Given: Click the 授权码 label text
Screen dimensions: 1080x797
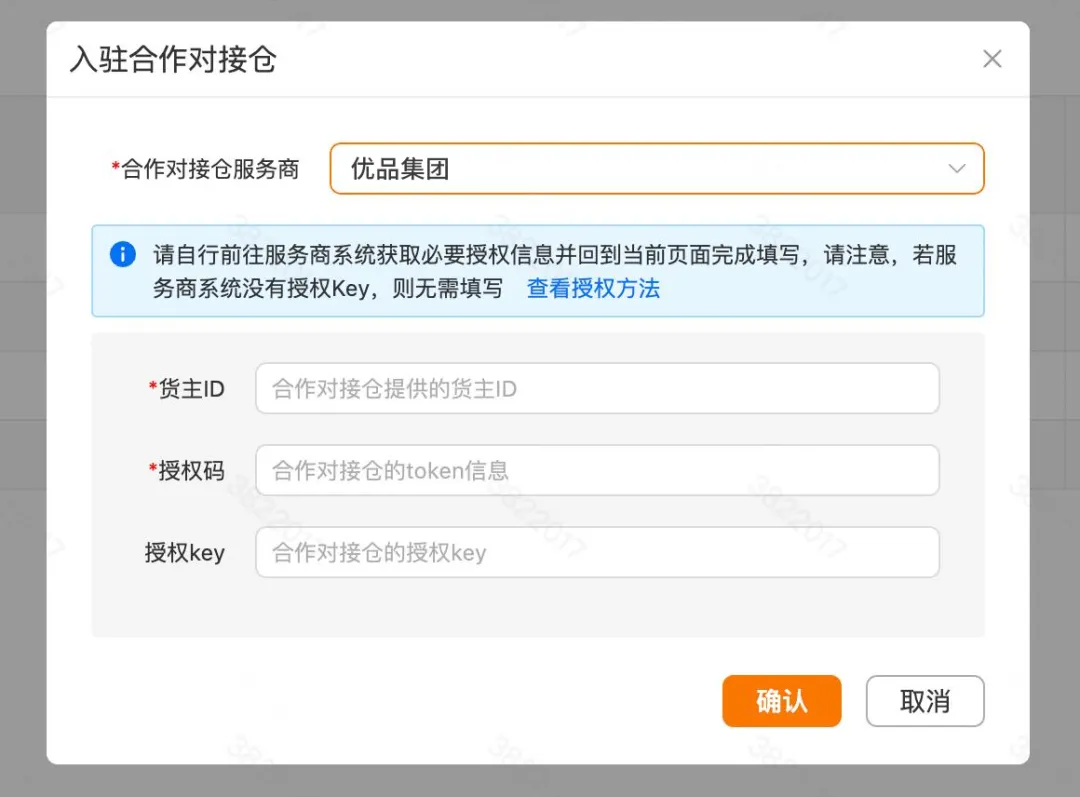Looking at the screenshot, I should point(192,471).
